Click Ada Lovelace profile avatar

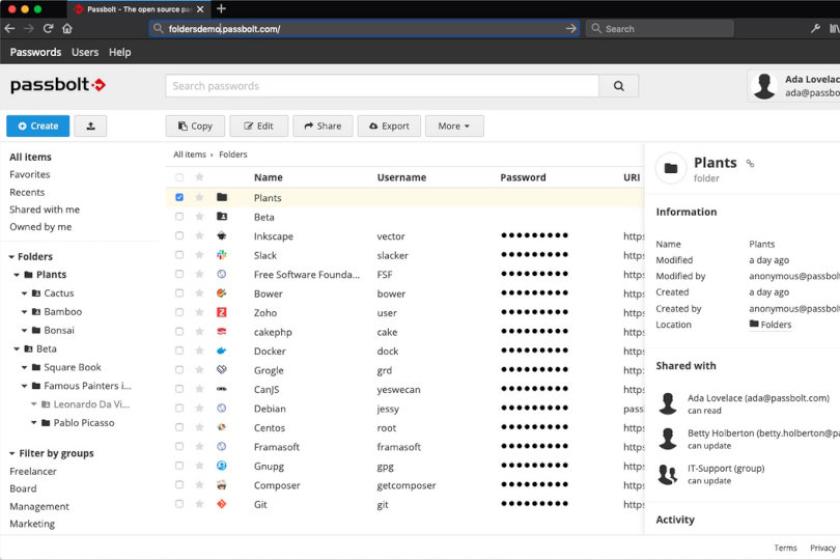click(x=764, y=86)
